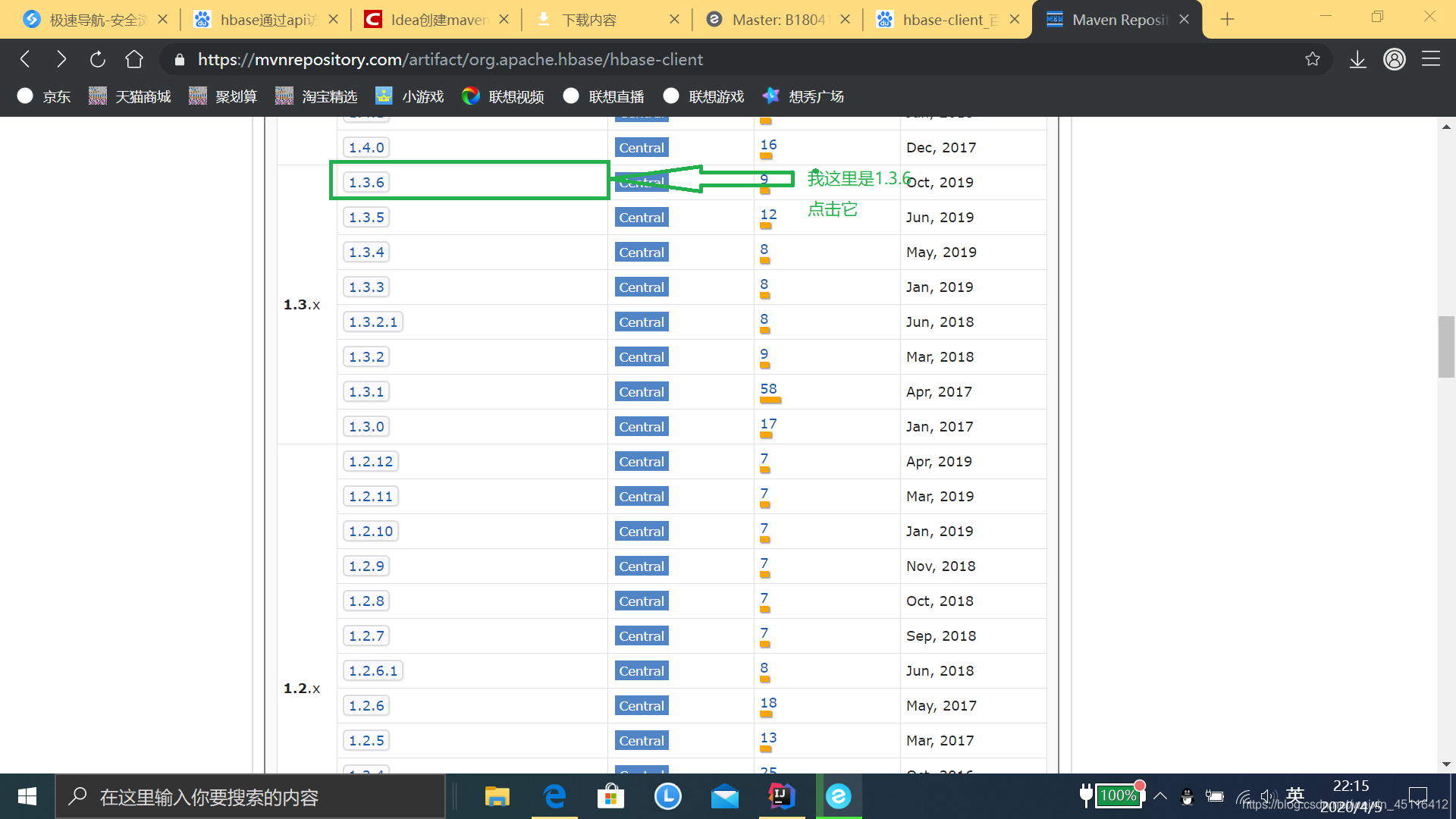The image size is (1456, 819).
Task: Open the downloads arrow icon
Action: [x=1357, y=59]
